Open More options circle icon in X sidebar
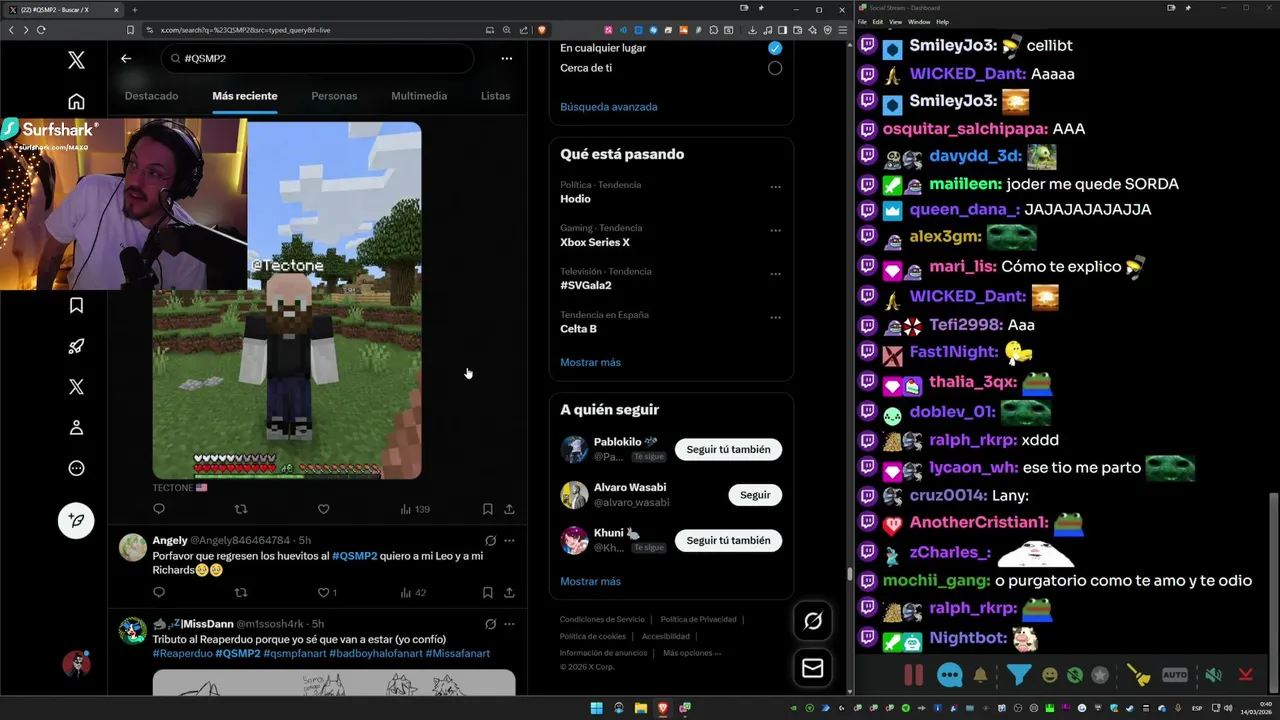This screenshot has height=720, width=1280. pos(76,468)
